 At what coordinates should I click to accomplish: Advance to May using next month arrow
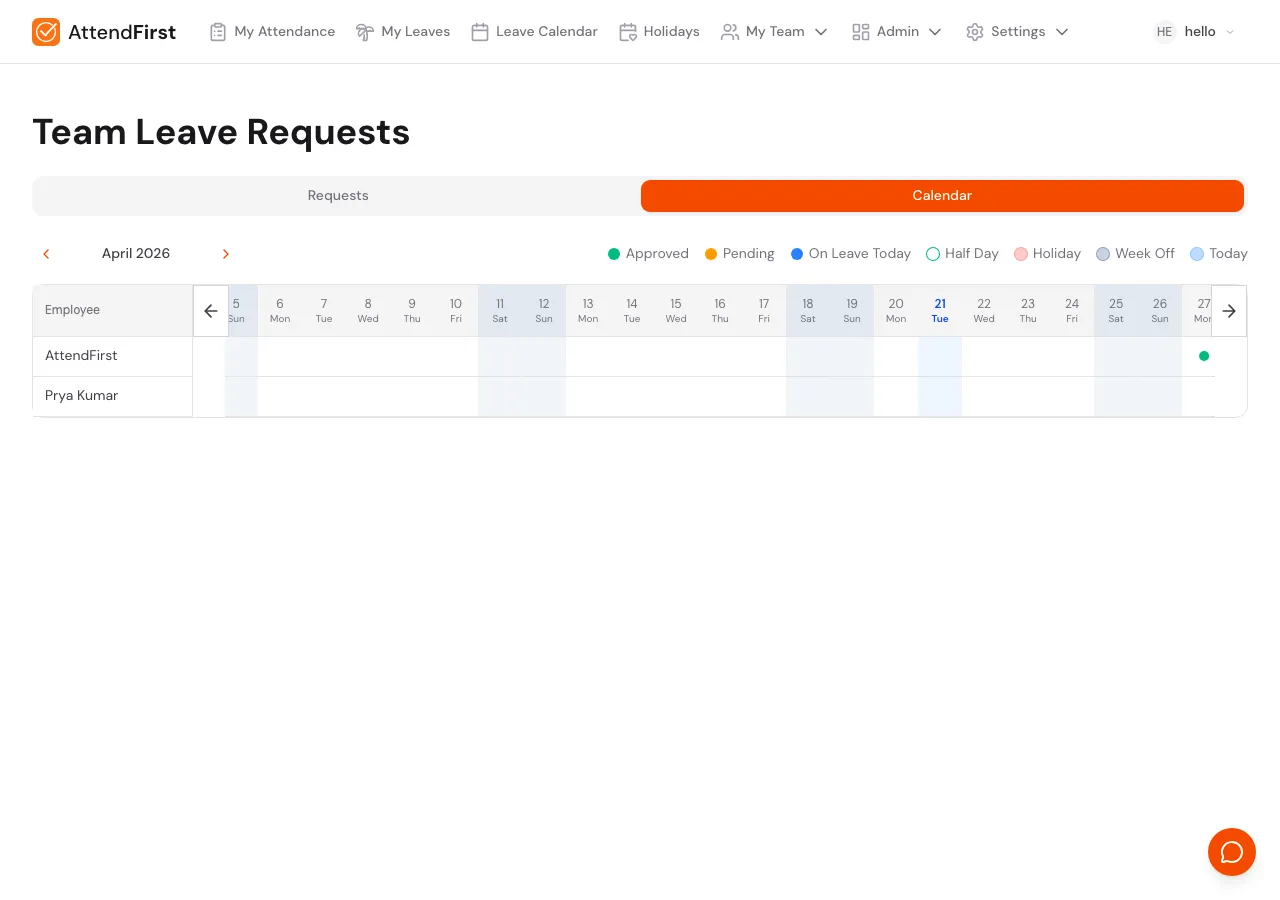click(x=226, y=254)
